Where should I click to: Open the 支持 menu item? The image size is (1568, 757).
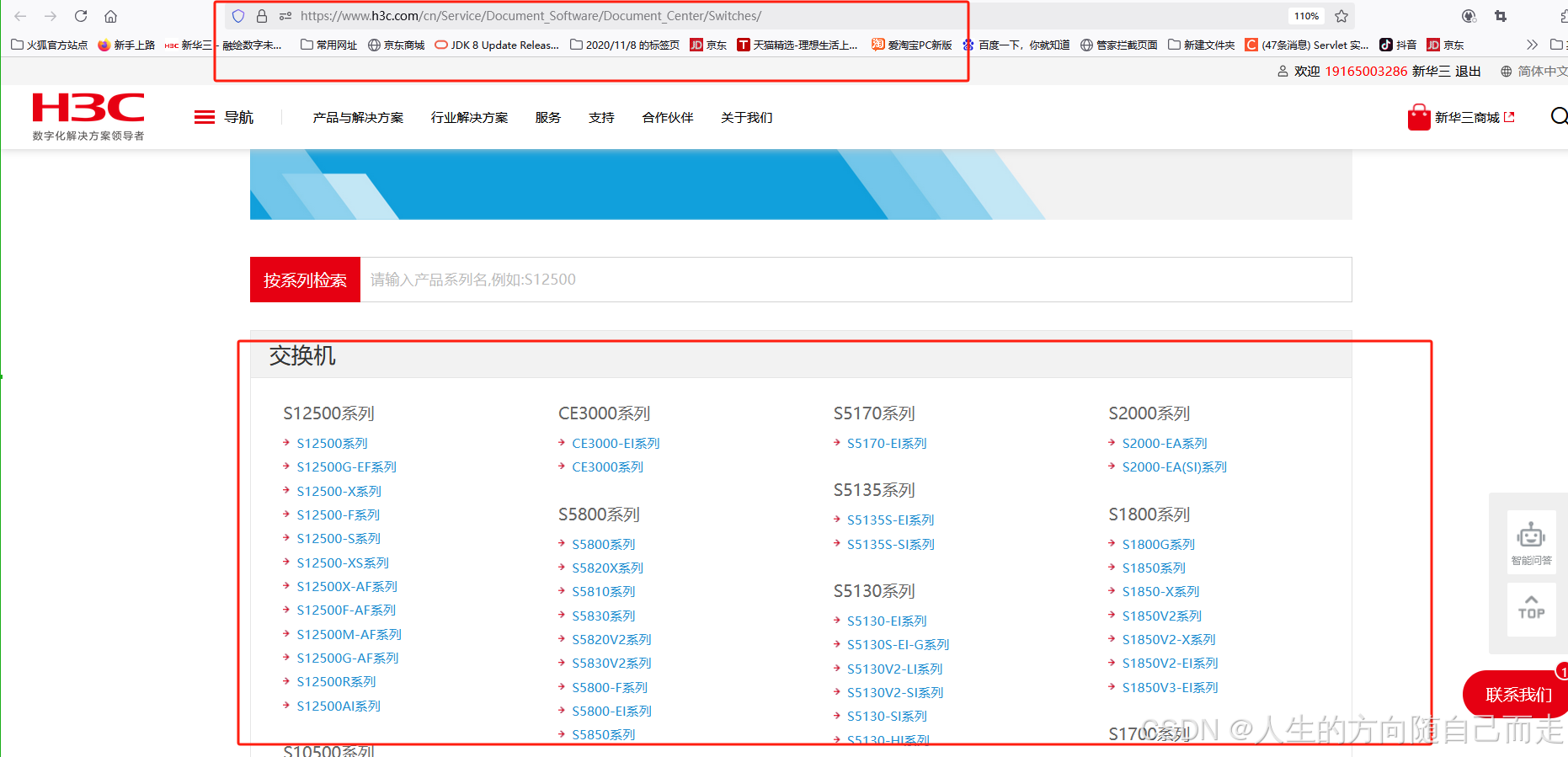[601, 117]
